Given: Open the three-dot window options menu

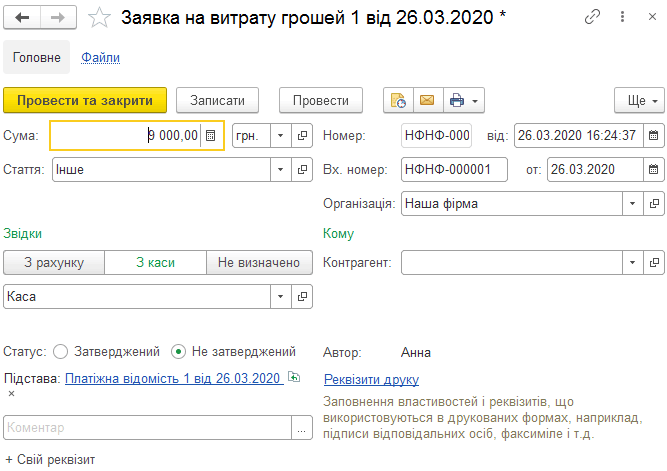Looking at the screenshot, I should click(x=622, y=17).
